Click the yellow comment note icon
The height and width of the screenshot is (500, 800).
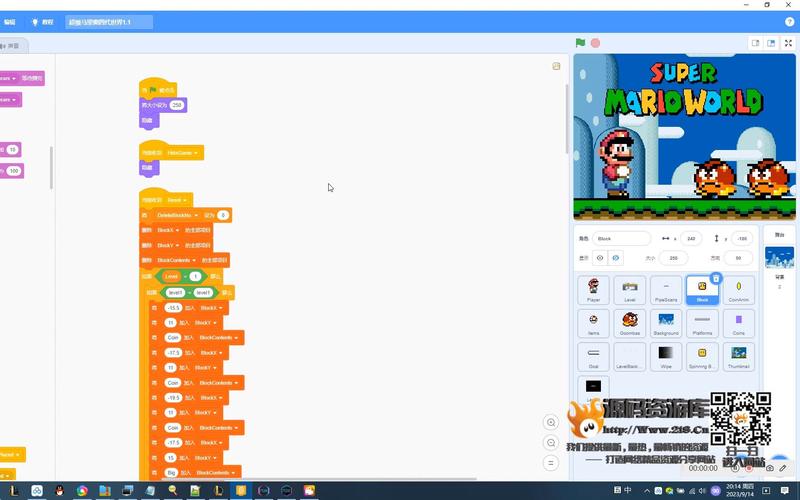click(556, 66)
